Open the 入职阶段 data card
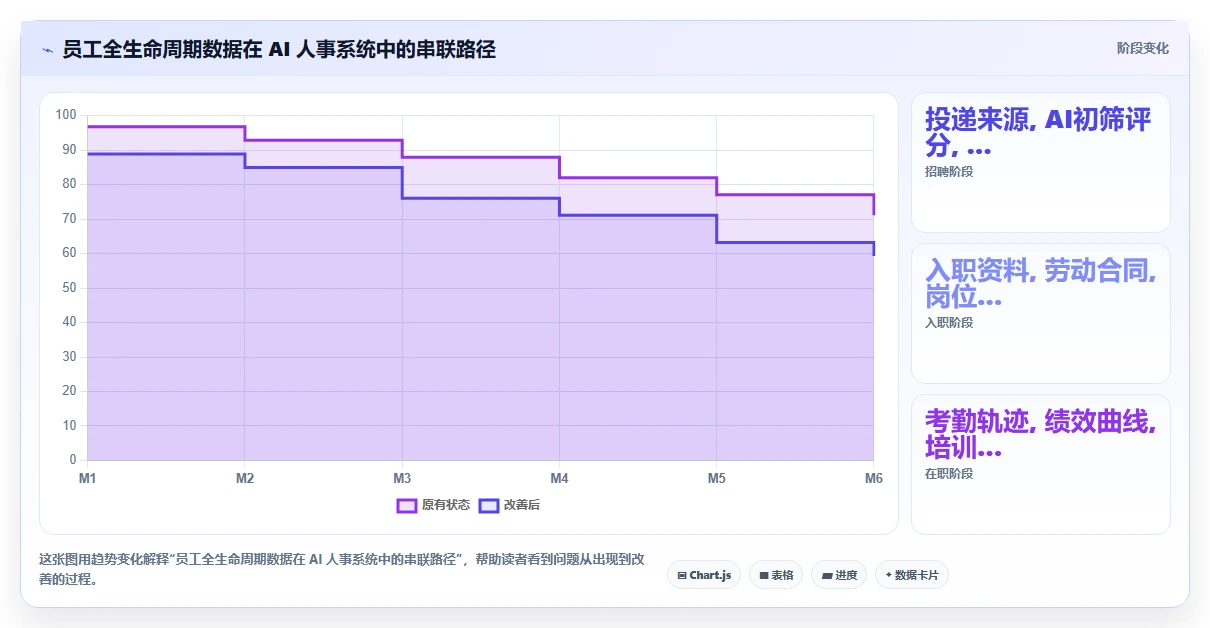Viewport: 1210px width, 628px height. [1040, 314]
